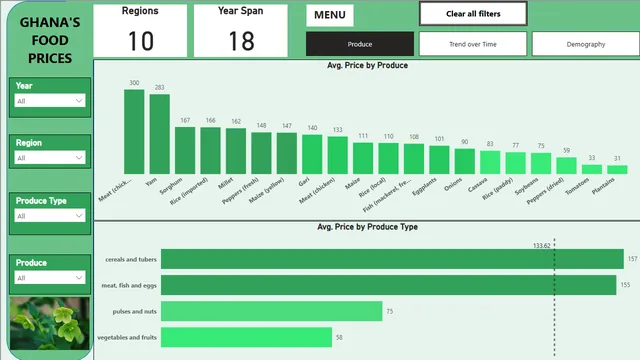Select the Yam bar valued 283
This screenshot has height=360, width=640.
coord(160,134)
